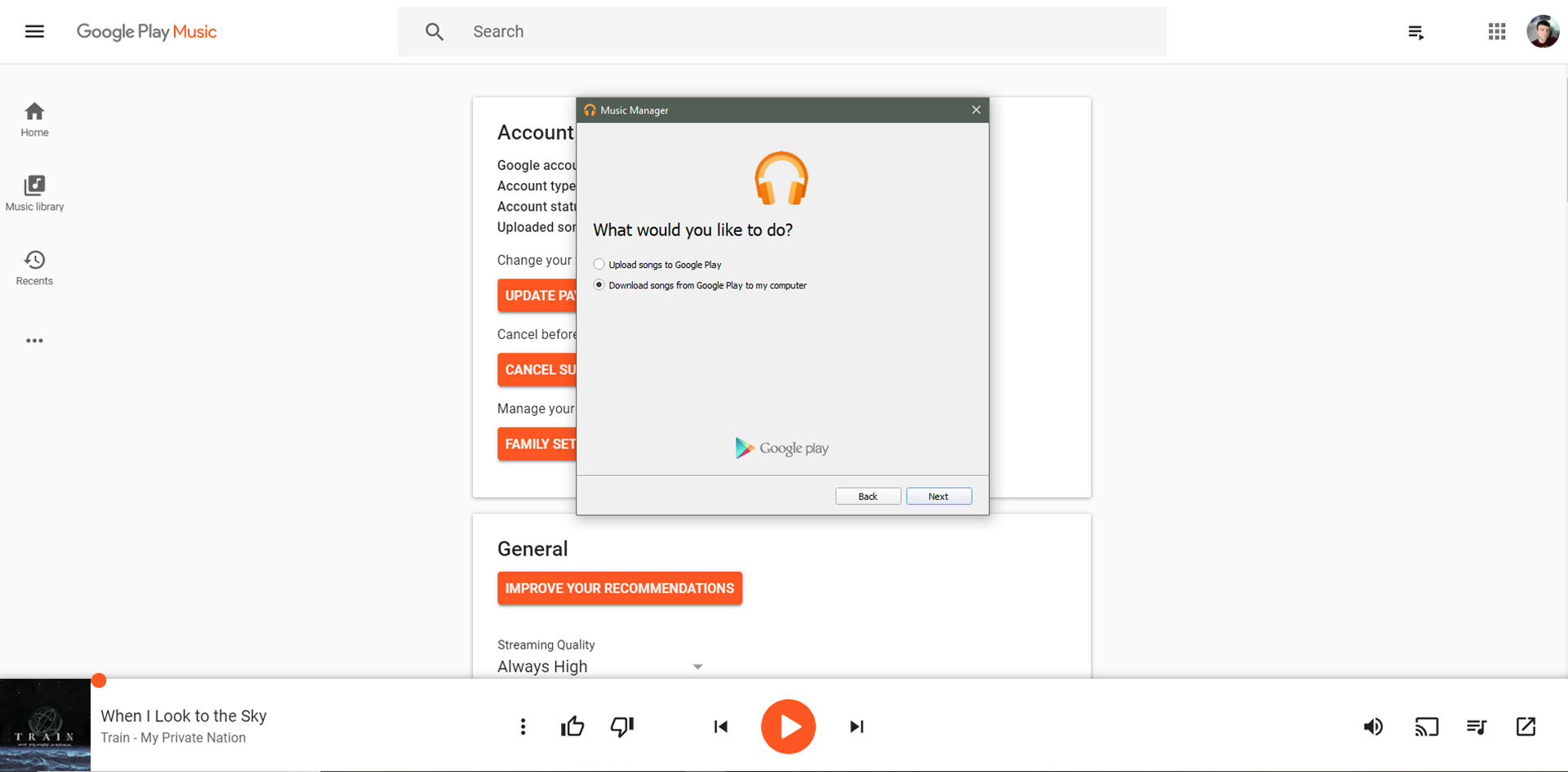Click the cast to device icon
The height and width of the screenshot is (772, 1568).
point(1426,726)
